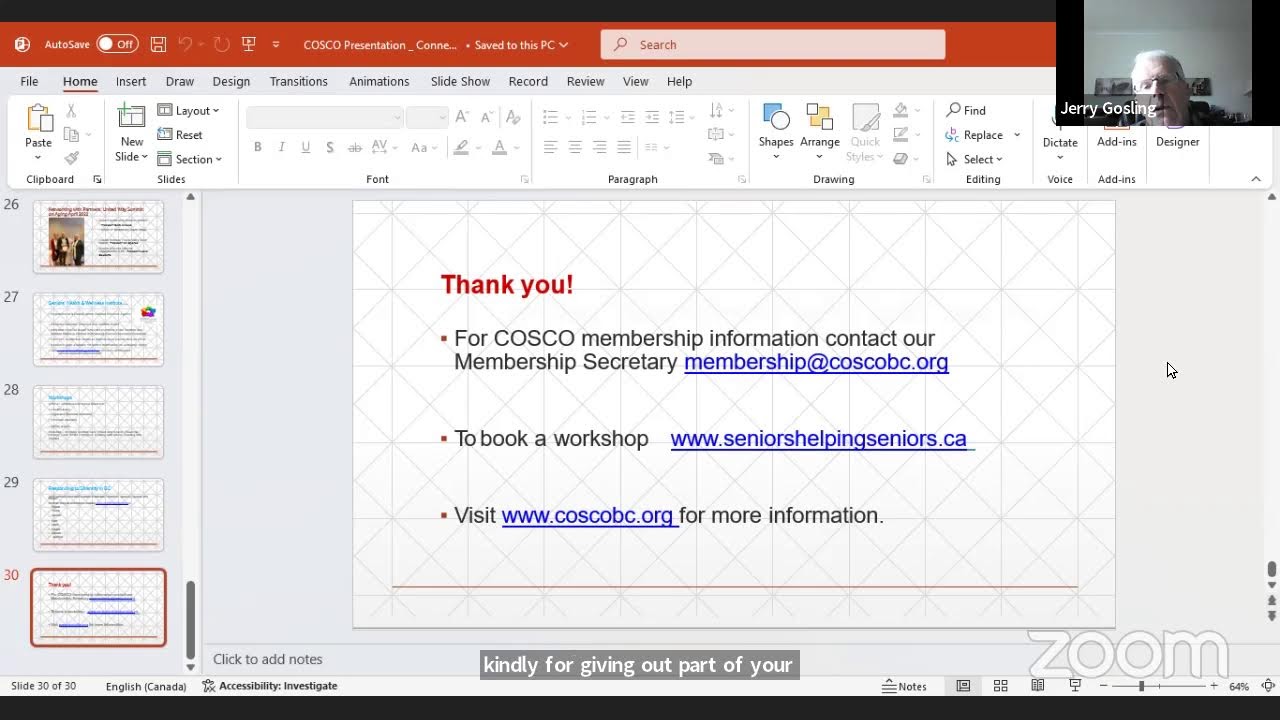The image size is (1280, 720).
Task: Click the Numbering list icon
Action: point(588,117)
